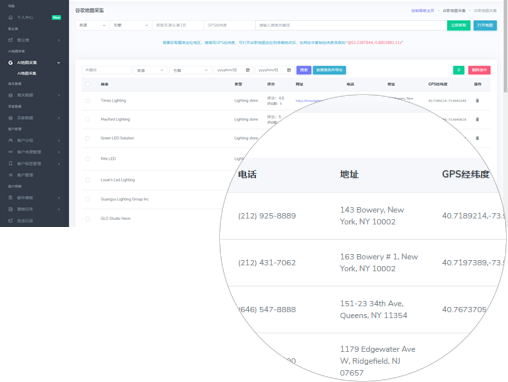Open the 引擎 dropdown in the top collection bar
508x382 pixels.
[x=131, y=25]
